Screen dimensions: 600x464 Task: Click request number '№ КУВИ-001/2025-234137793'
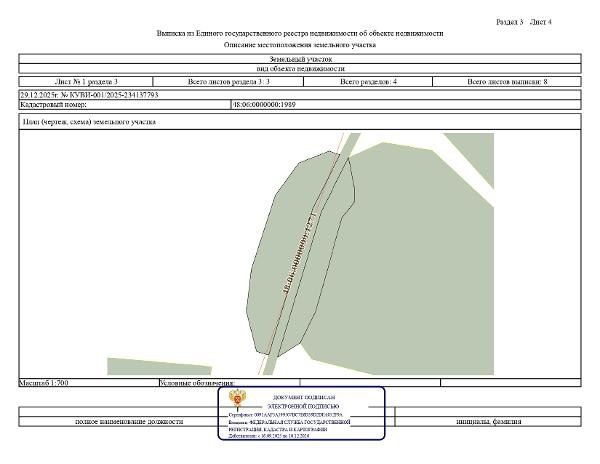click(109, 95)
